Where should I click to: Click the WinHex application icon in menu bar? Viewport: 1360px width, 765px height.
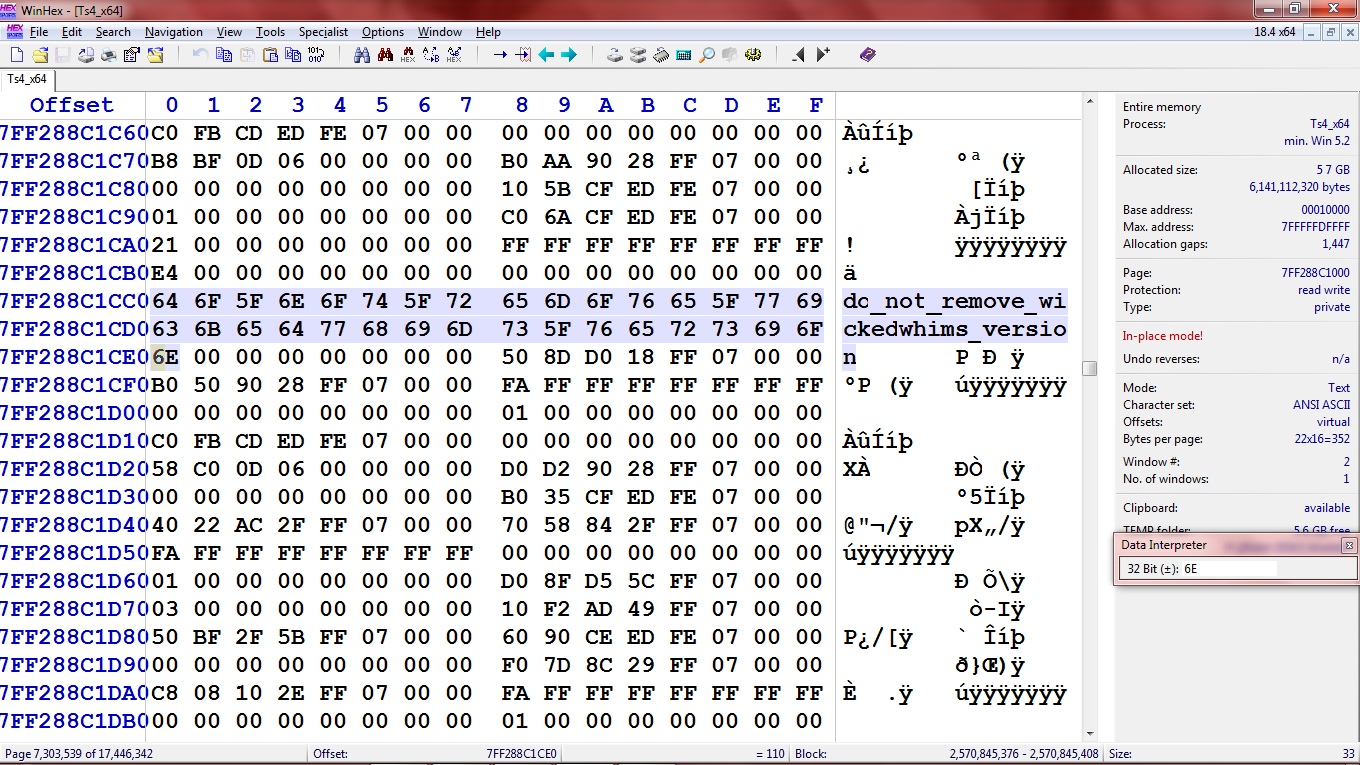coord(13,32)
